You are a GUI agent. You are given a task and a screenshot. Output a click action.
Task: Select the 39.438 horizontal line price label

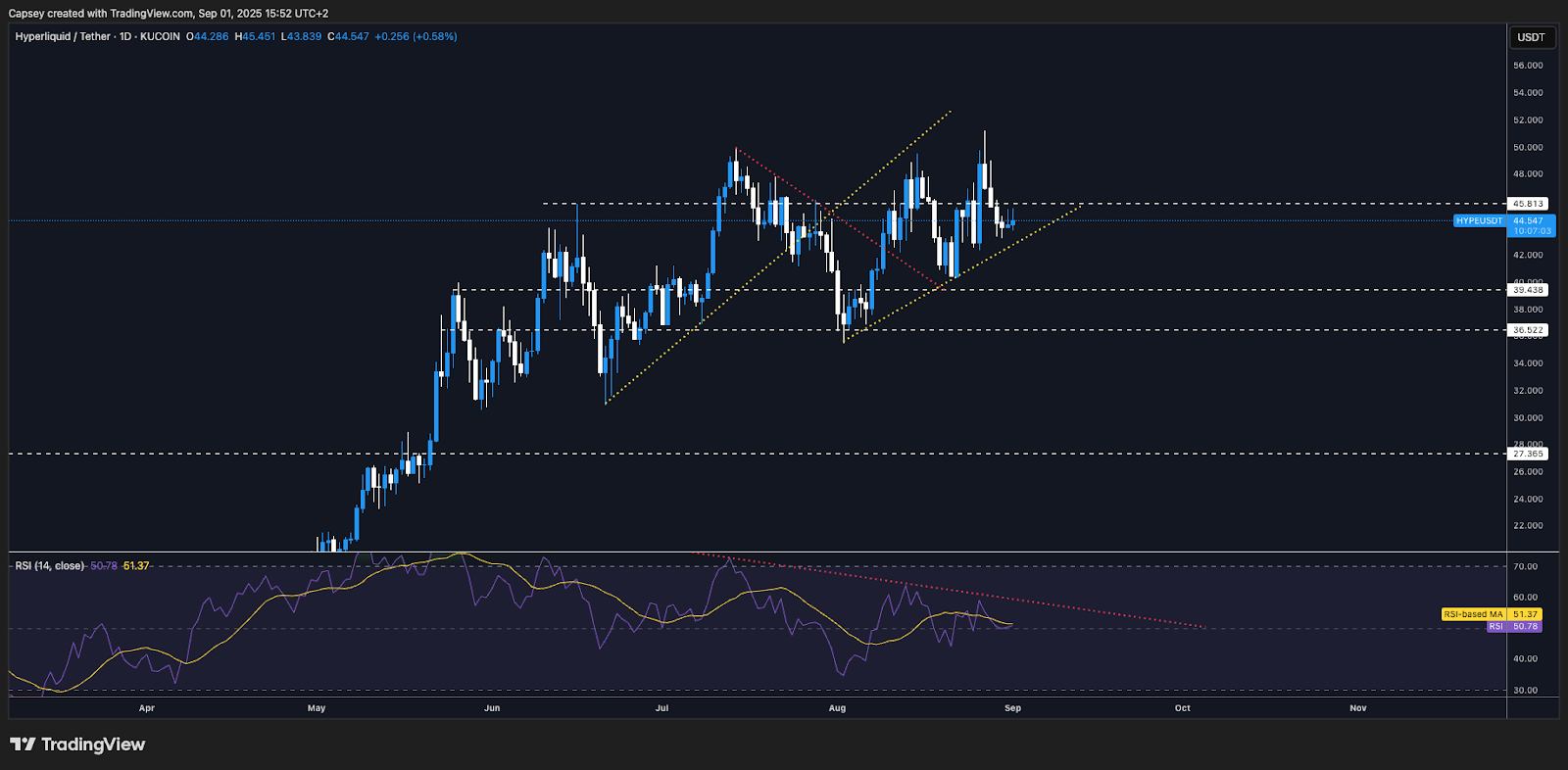(x=1528, y=290)
